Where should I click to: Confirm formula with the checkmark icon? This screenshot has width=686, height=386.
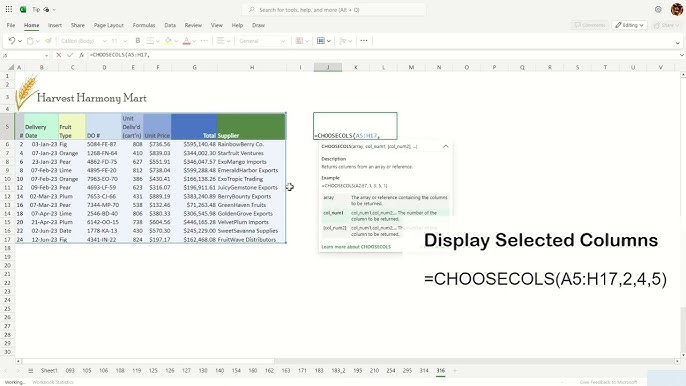(x=70, y=55)
